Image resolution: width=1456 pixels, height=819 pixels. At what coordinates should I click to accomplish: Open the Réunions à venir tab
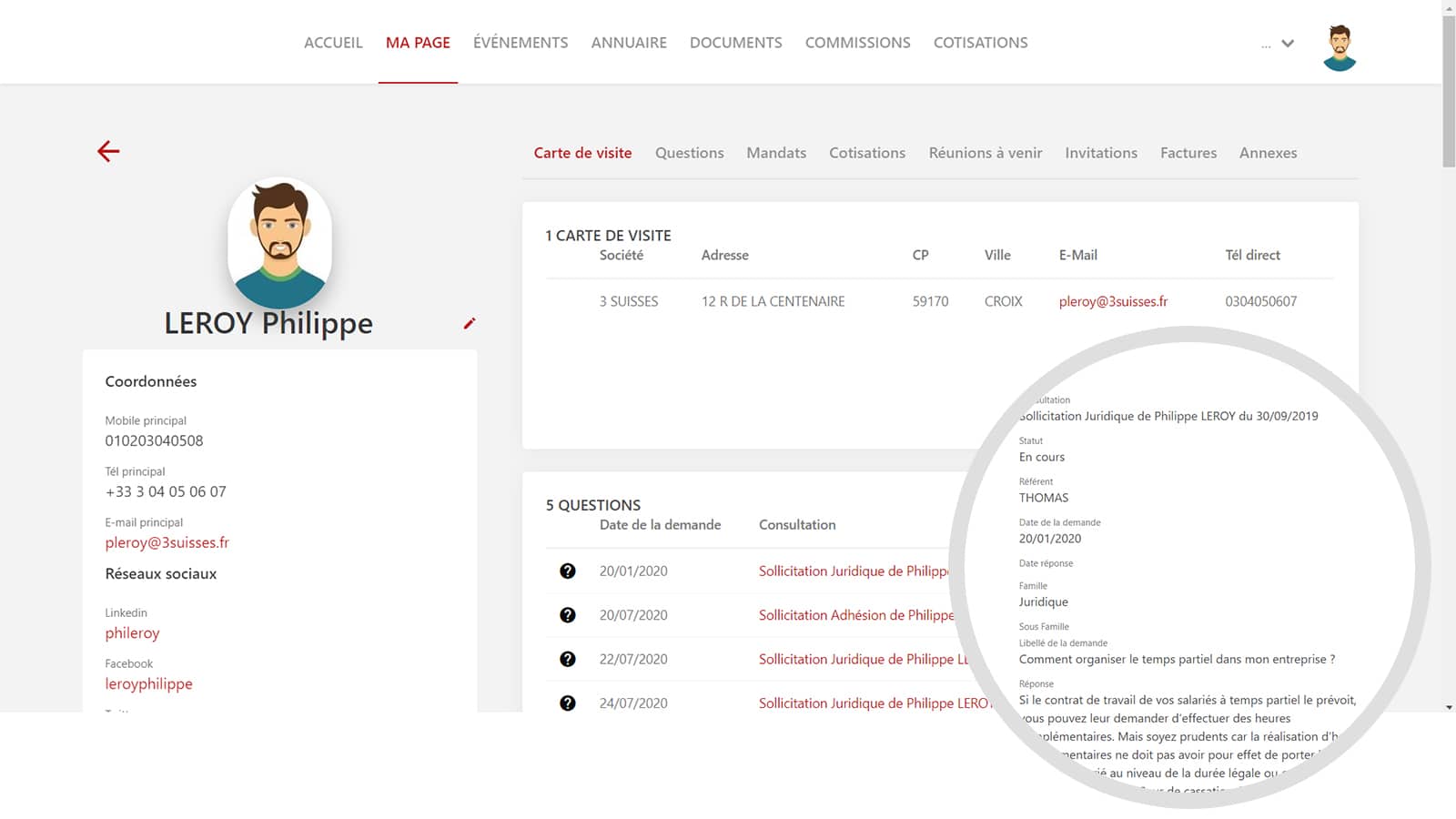click(x=986, y=153)
